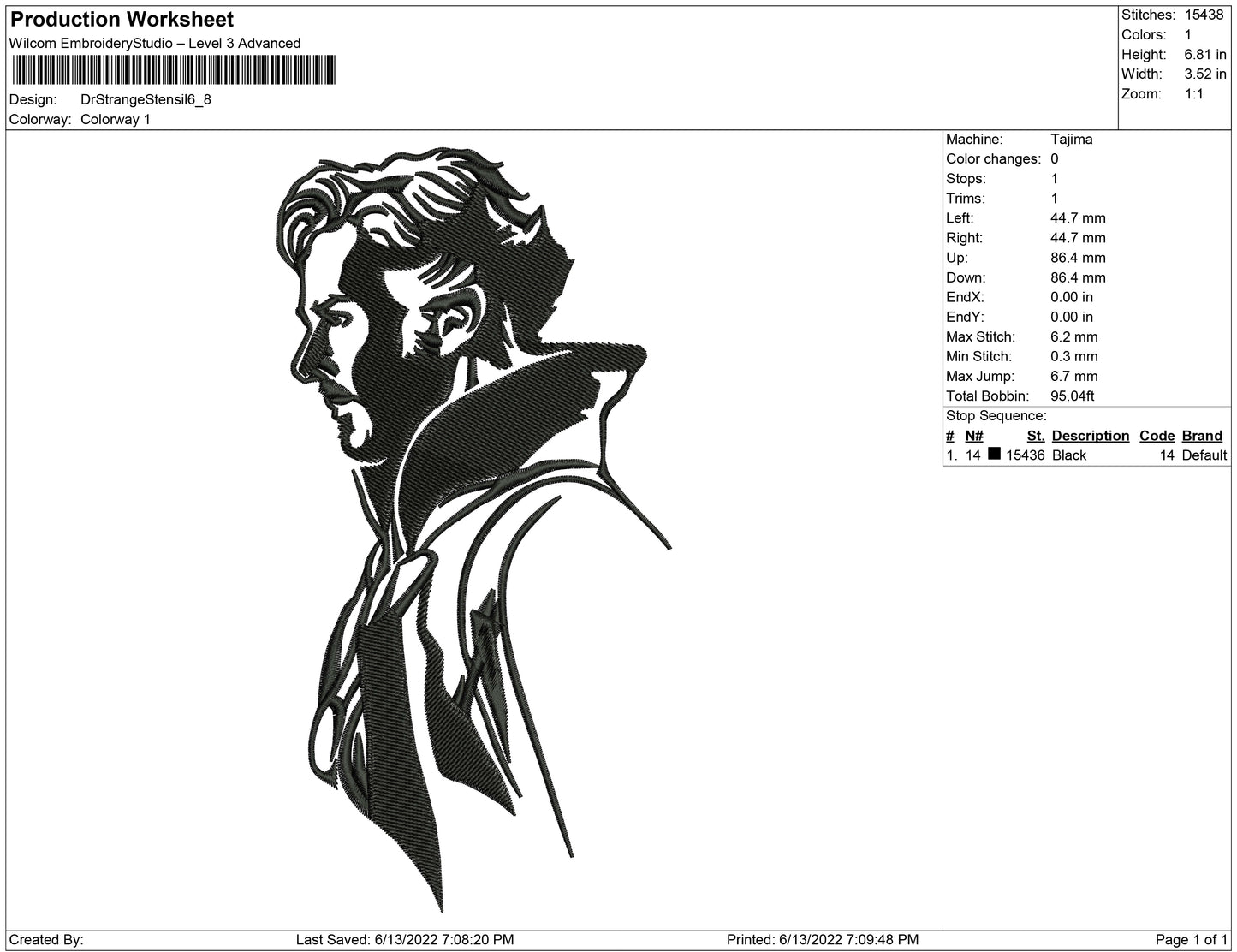Click the "Created By:" footer label
The height and width of the screenshot is (952, 1237).
click(46, 940)
